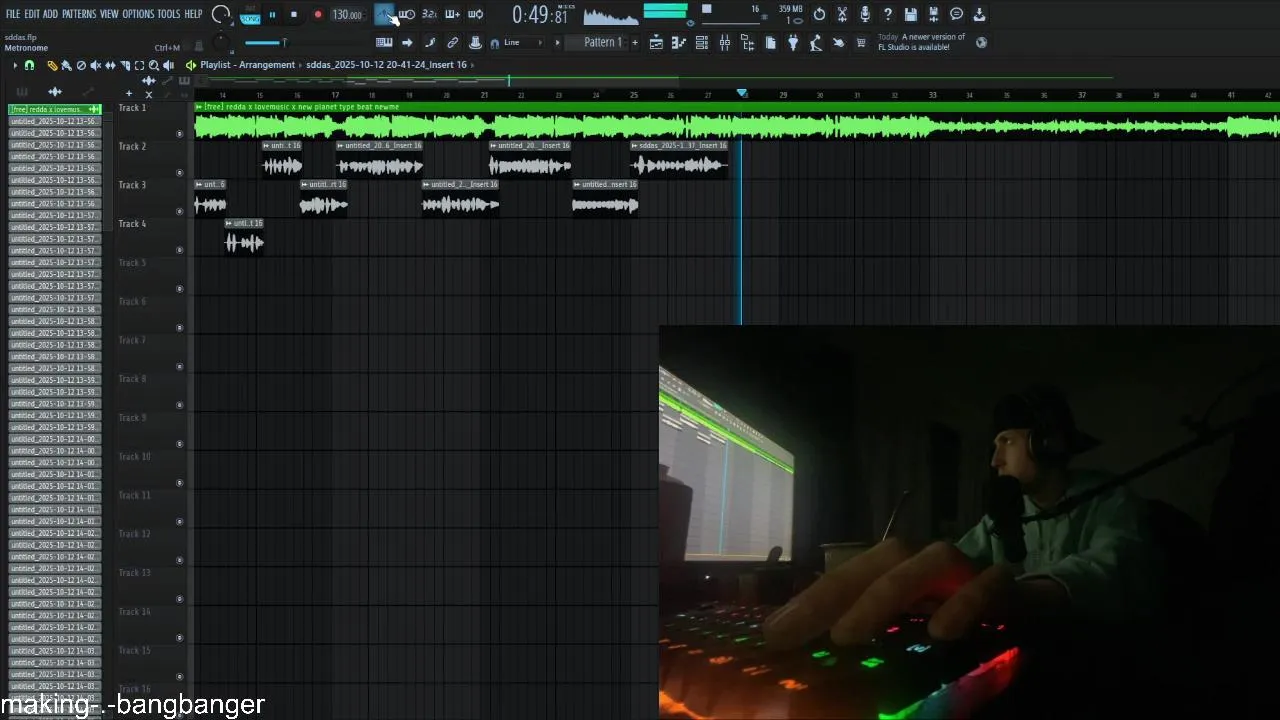Open the Mixer window icon

point(725,43)
